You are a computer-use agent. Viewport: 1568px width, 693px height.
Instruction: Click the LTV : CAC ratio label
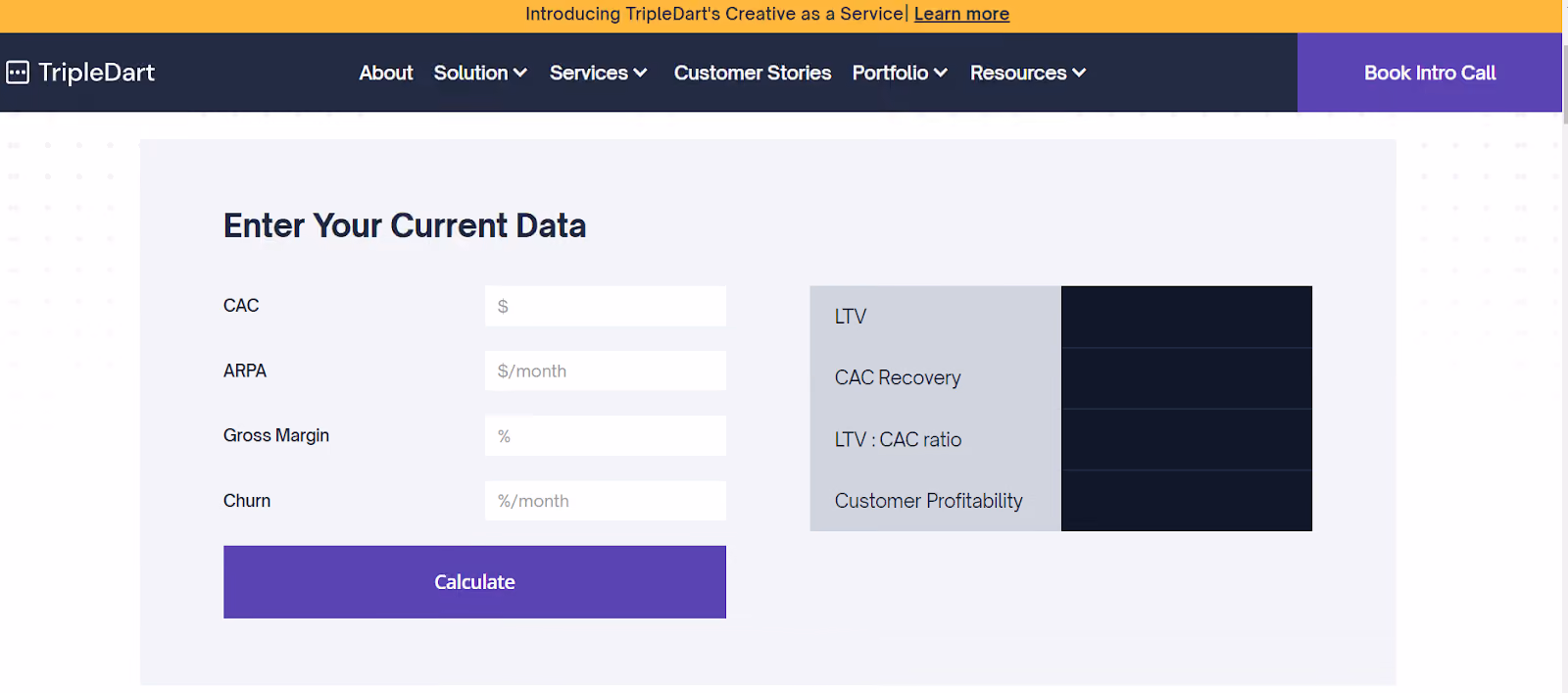pyautogui.click(x=898, y=439)
